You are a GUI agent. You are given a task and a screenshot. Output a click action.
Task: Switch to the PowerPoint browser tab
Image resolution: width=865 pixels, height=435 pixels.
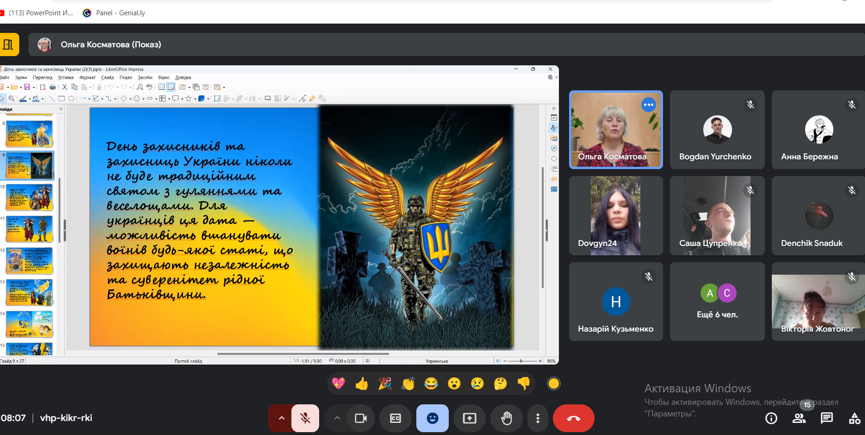38,13
